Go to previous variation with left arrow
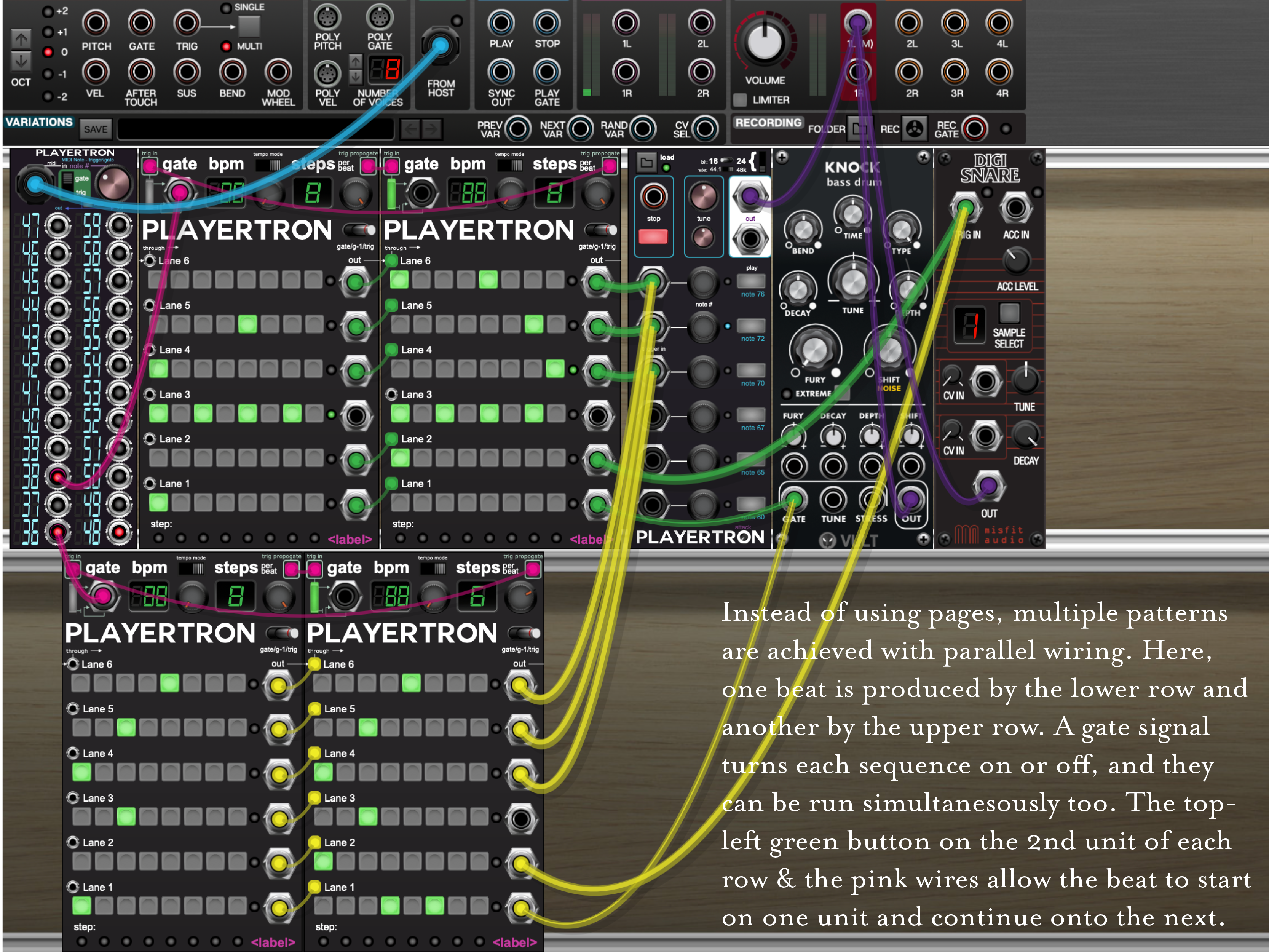The height and width of the screenshot is (952, 1269). [410, 129]
